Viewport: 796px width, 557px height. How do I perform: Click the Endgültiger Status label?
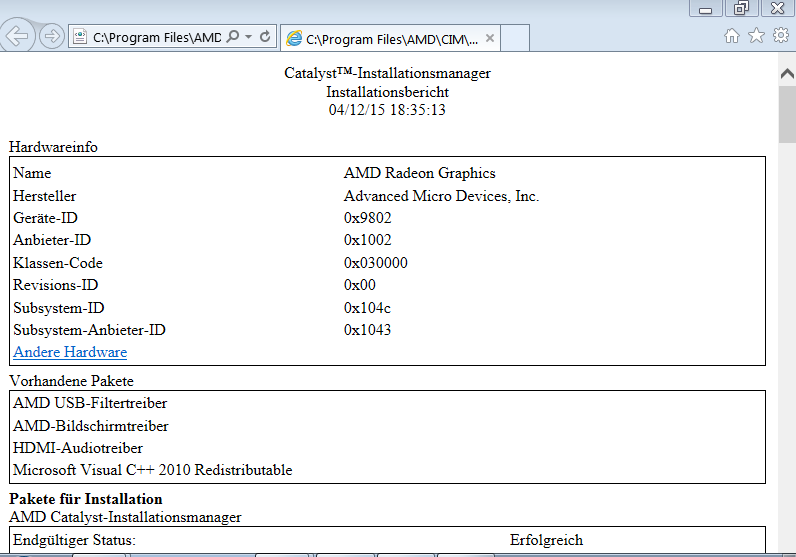(75, 540)
